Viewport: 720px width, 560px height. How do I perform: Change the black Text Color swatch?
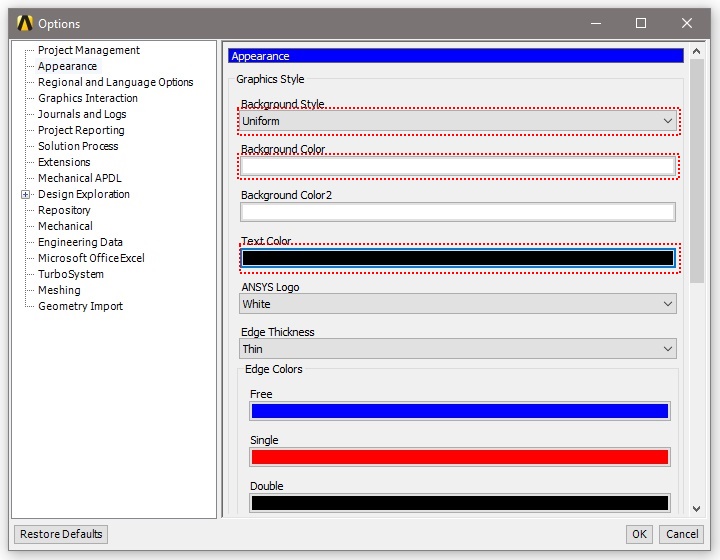click(x=458, y=258)
